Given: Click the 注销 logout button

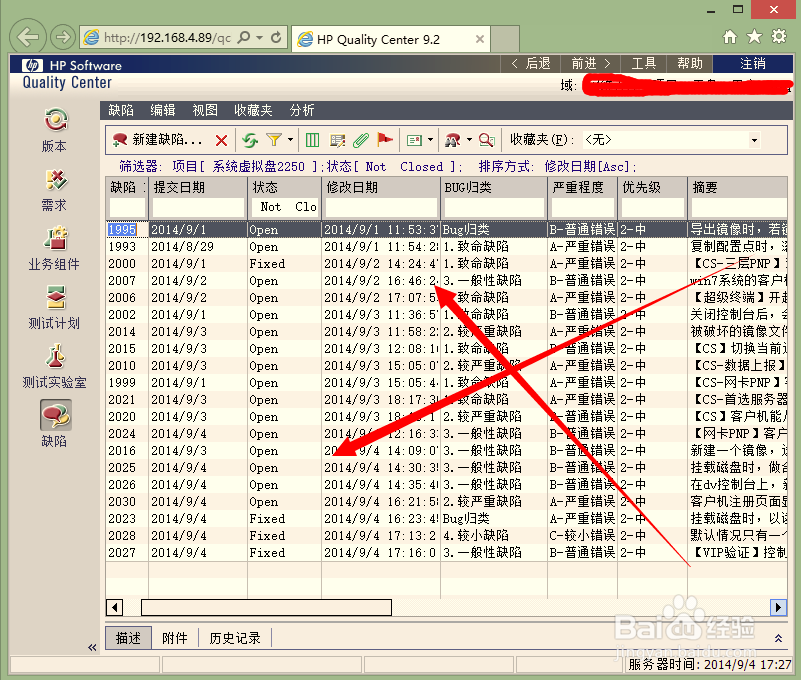Looking at the screenshot, I should (753, 63).
